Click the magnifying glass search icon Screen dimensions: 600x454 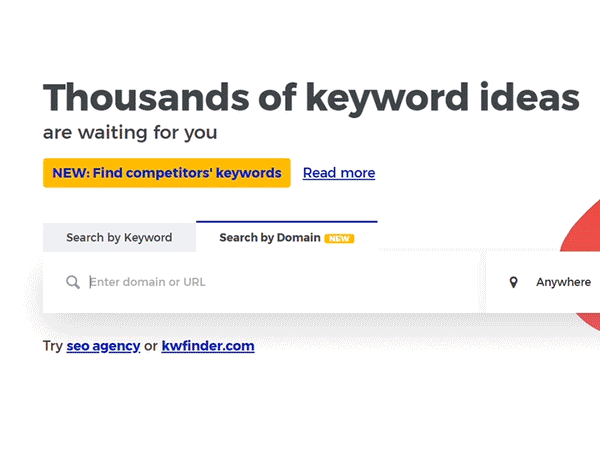[x=73, y=282]
